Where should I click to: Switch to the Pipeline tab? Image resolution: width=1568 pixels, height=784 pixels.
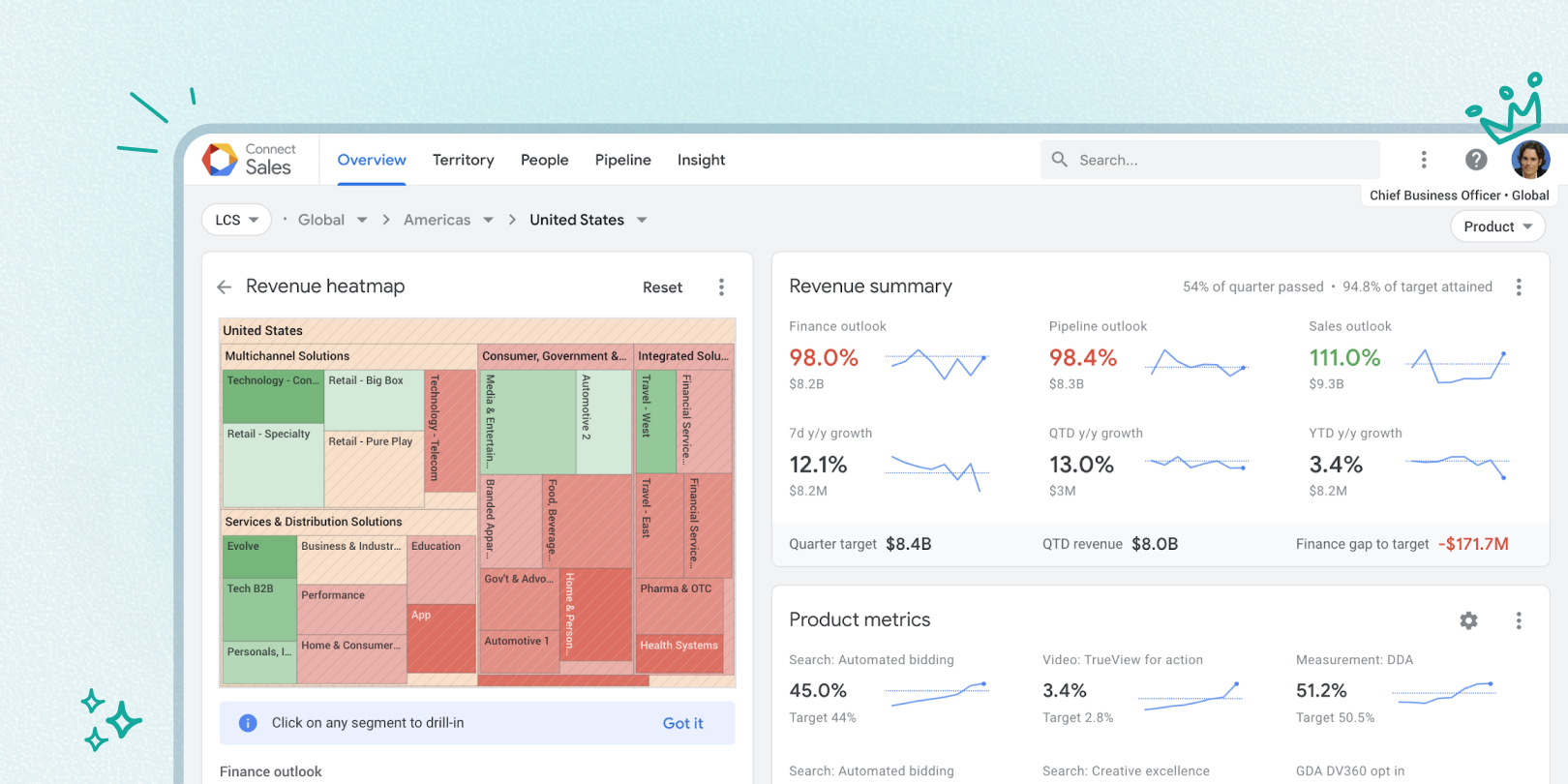[x=622, y=161]
